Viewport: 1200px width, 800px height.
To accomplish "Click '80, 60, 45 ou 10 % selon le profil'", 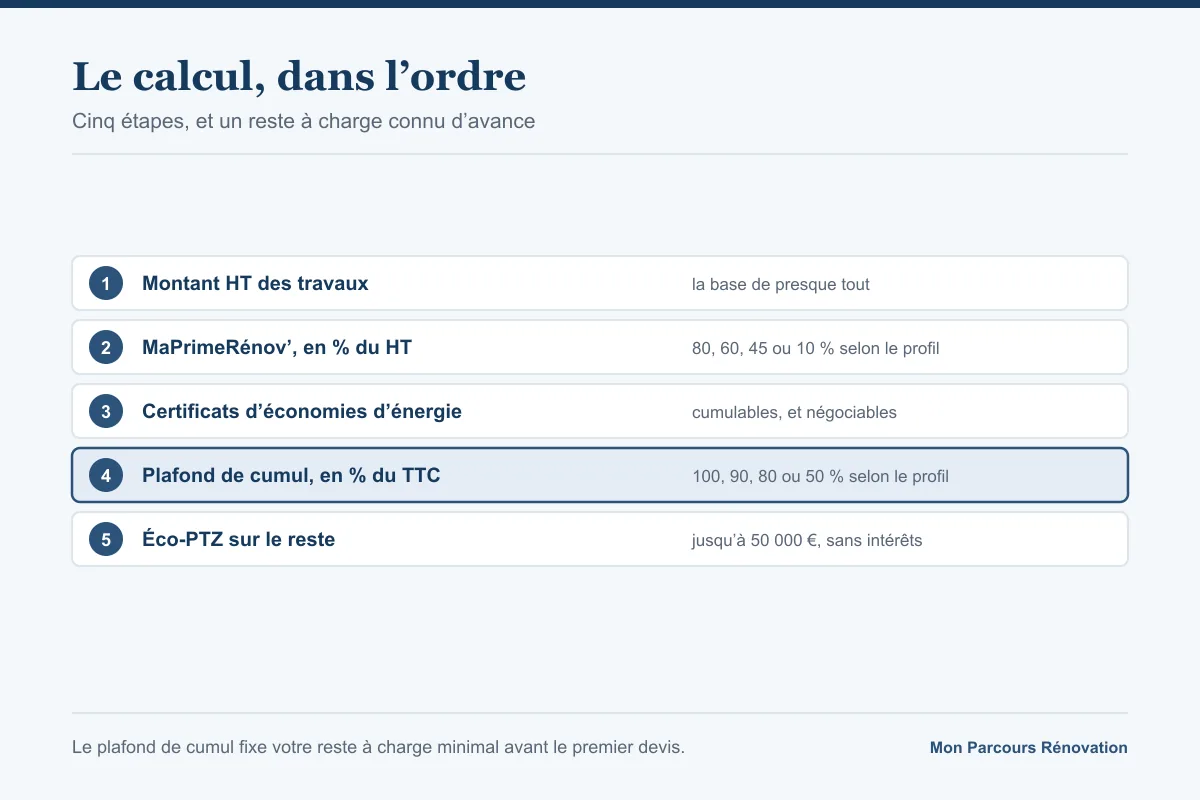I will (x=816, y=349).
